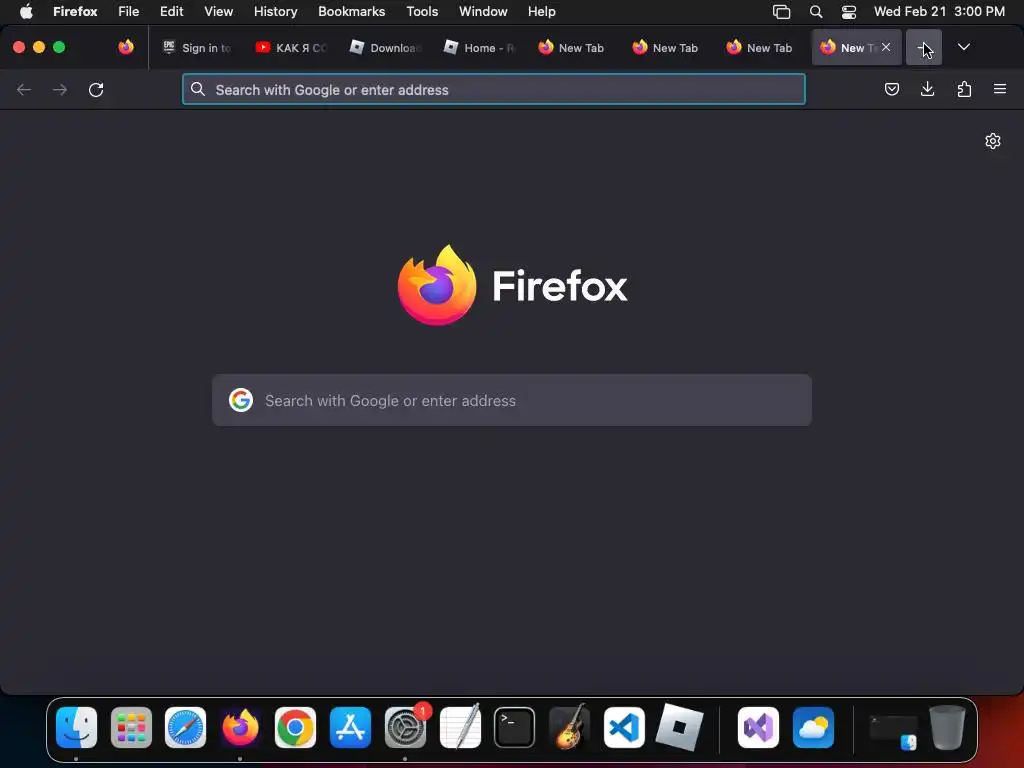This screenshot has width=1024, height=768.
Task: Open the Apple menu
Action: [26, 11]
